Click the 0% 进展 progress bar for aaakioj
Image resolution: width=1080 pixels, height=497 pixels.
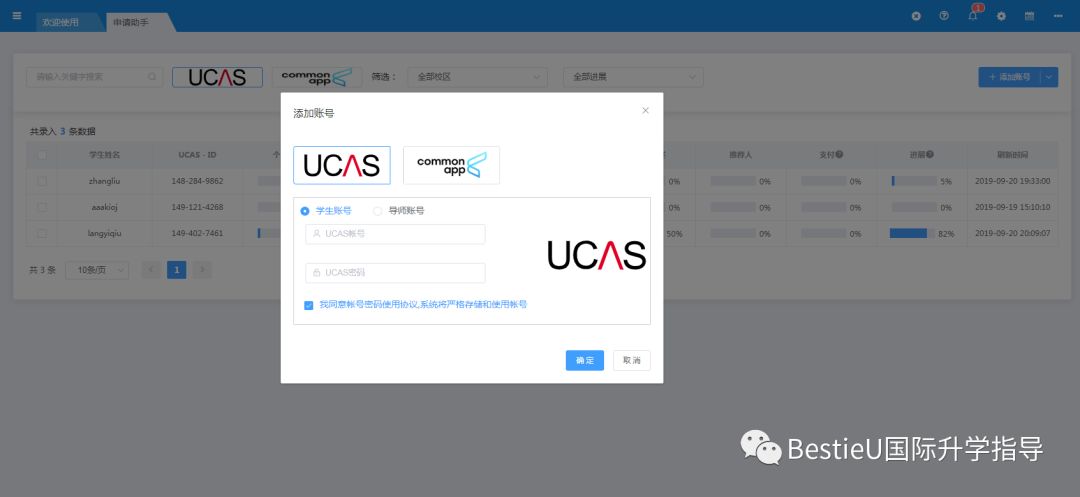pyautogui.click(x=913, y=207)
